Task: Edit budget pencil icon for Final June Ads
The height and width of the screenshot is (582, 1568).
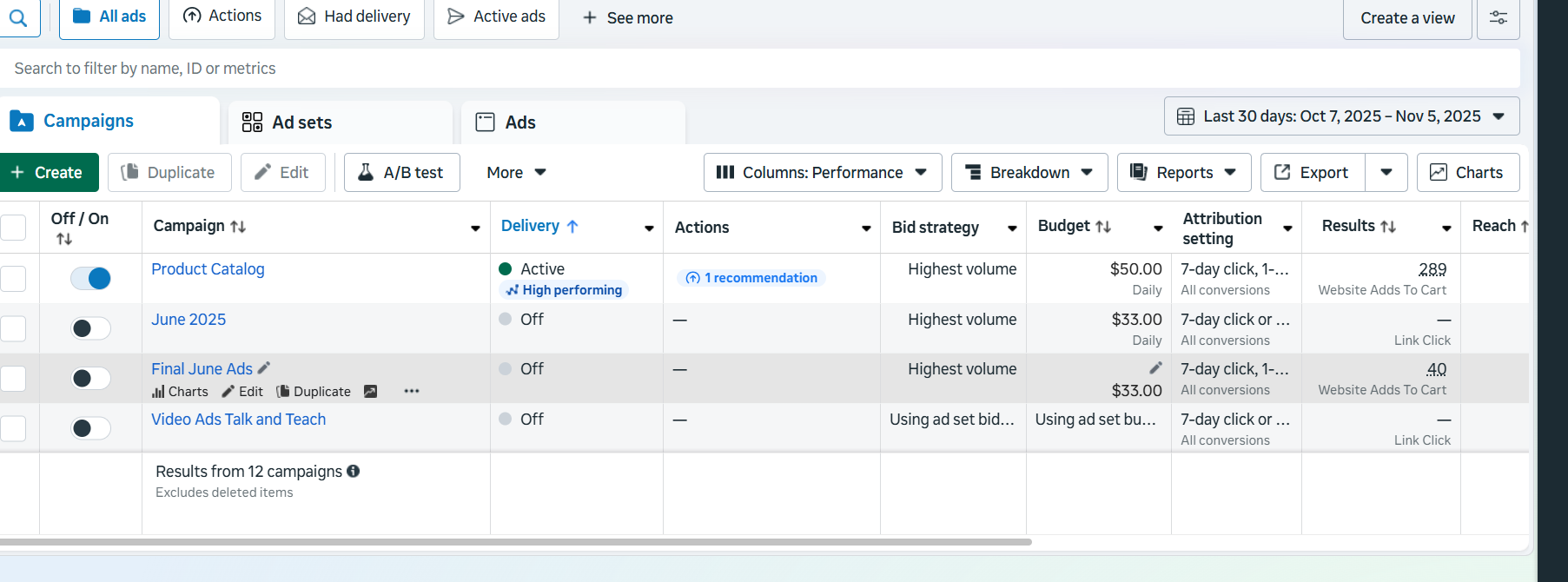Action: click(x=1155, y=368)
